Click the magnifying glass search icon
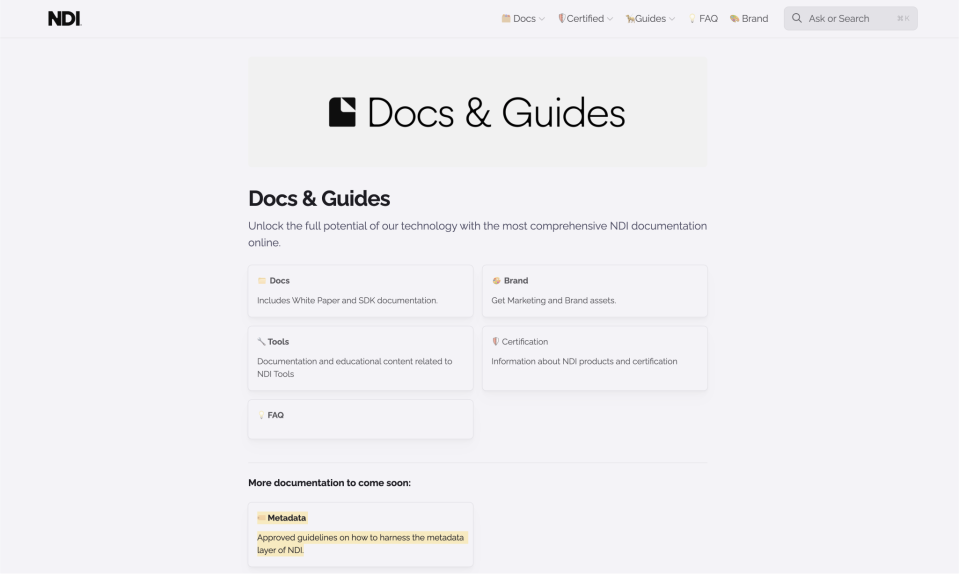 [x=796, y=18]
